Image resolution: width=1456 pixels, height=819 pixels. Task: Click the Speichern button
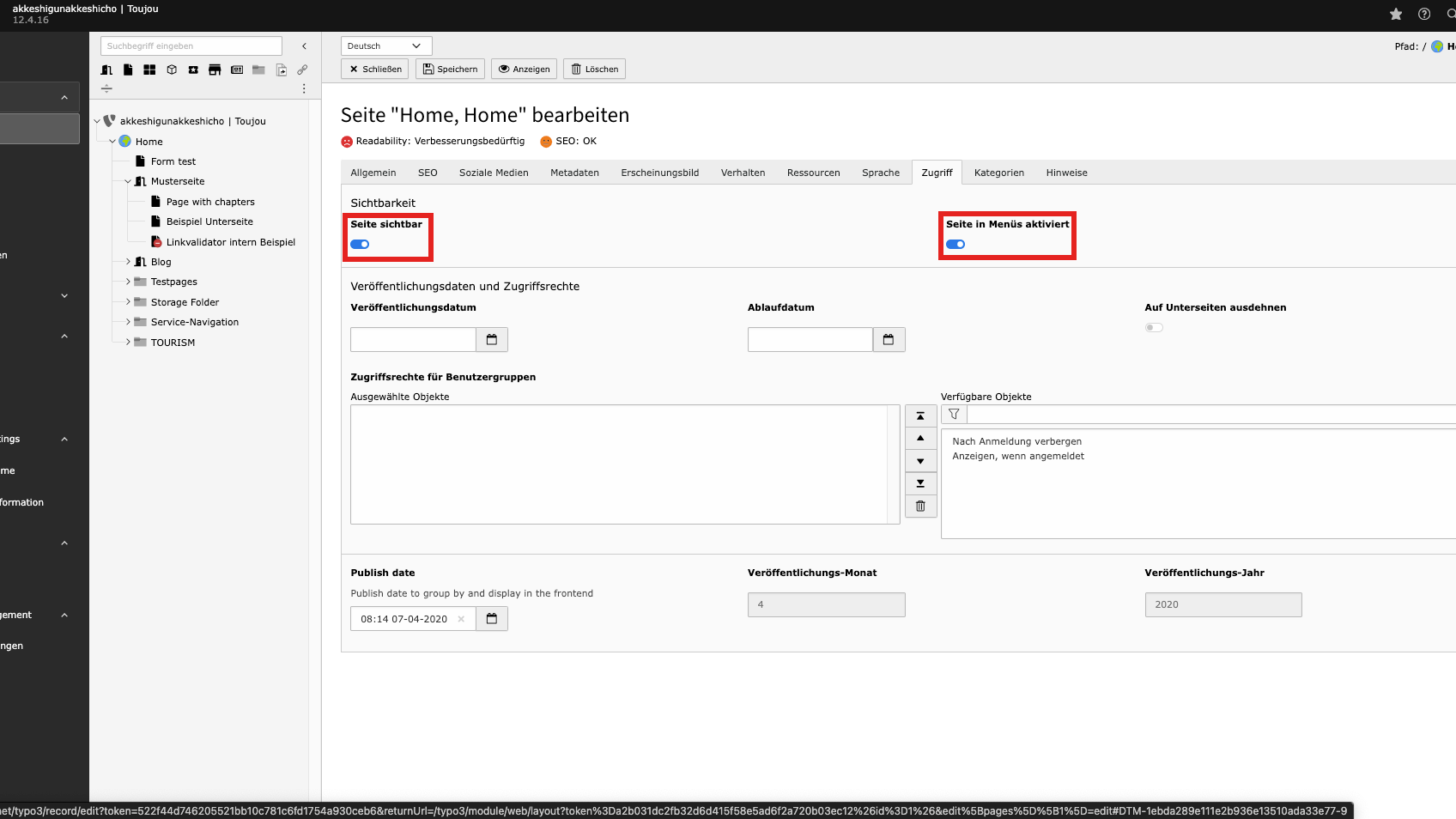click(450, 69)
